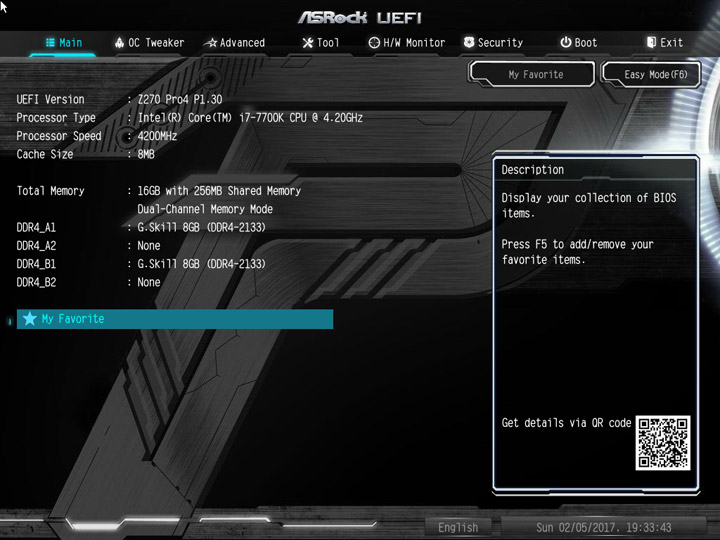Go to the Tool tab
Screen dimensions: 720x540
point(321,43)
